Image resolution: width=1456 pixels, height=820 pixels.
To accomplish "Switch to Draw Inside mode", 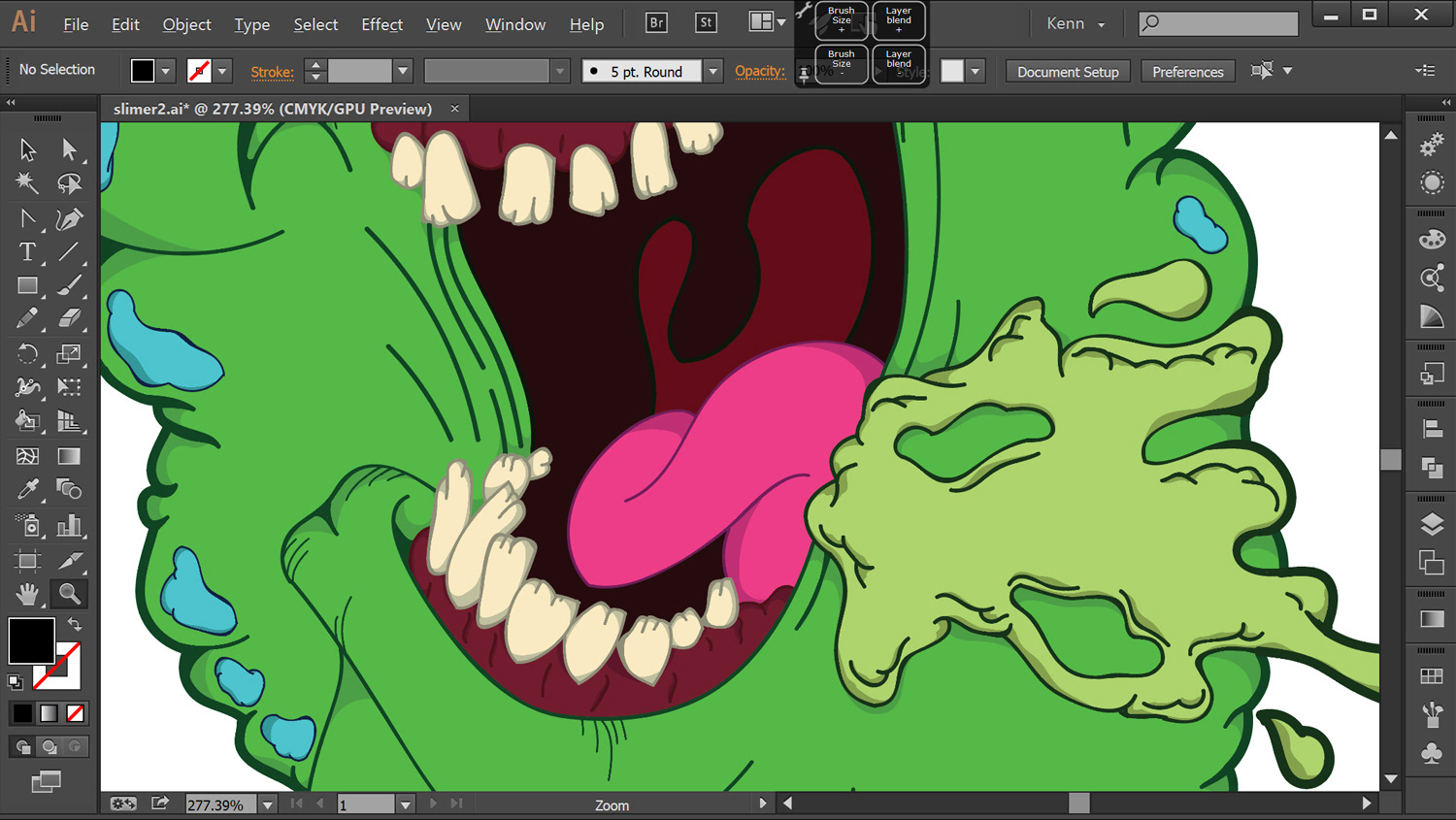I will pos(75,746).
